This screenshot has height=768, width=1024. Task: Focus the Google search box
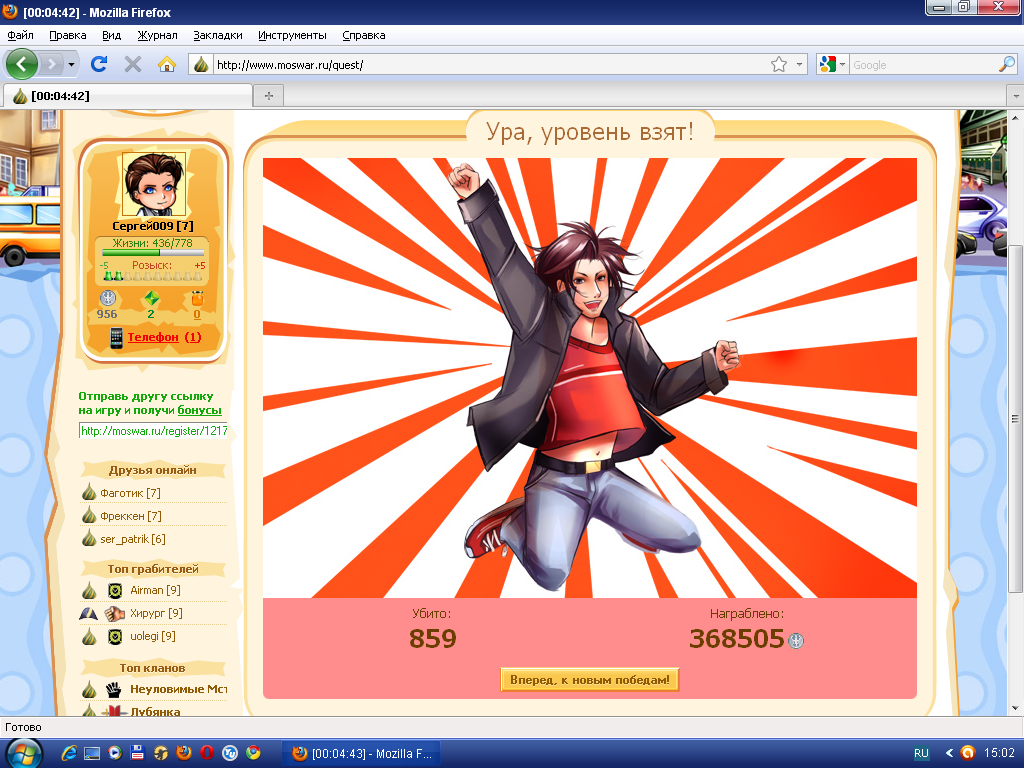(924, 65)
